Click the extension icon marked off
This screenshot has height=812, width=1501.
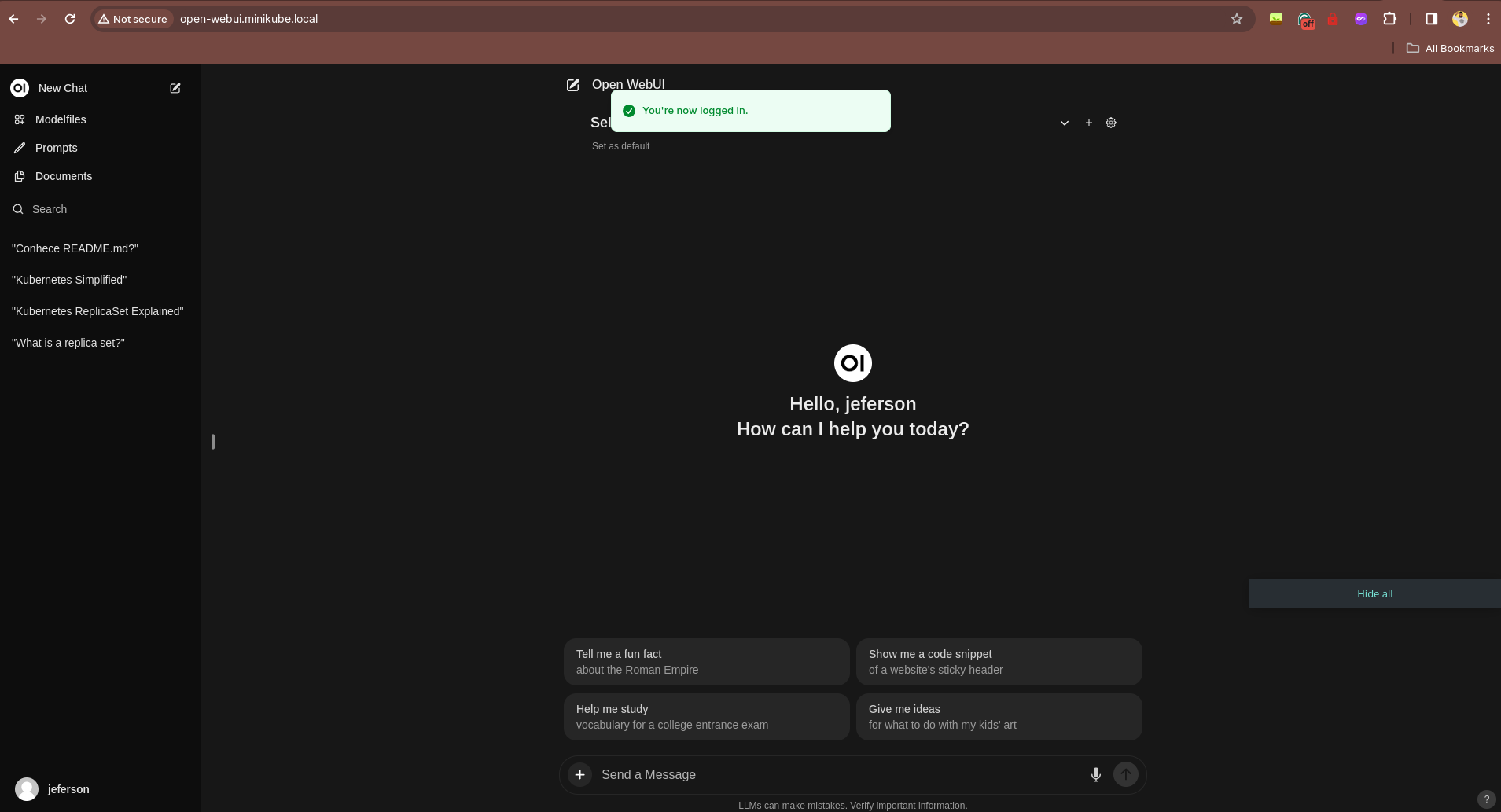pyautogui.click(x=1305, y=20)
